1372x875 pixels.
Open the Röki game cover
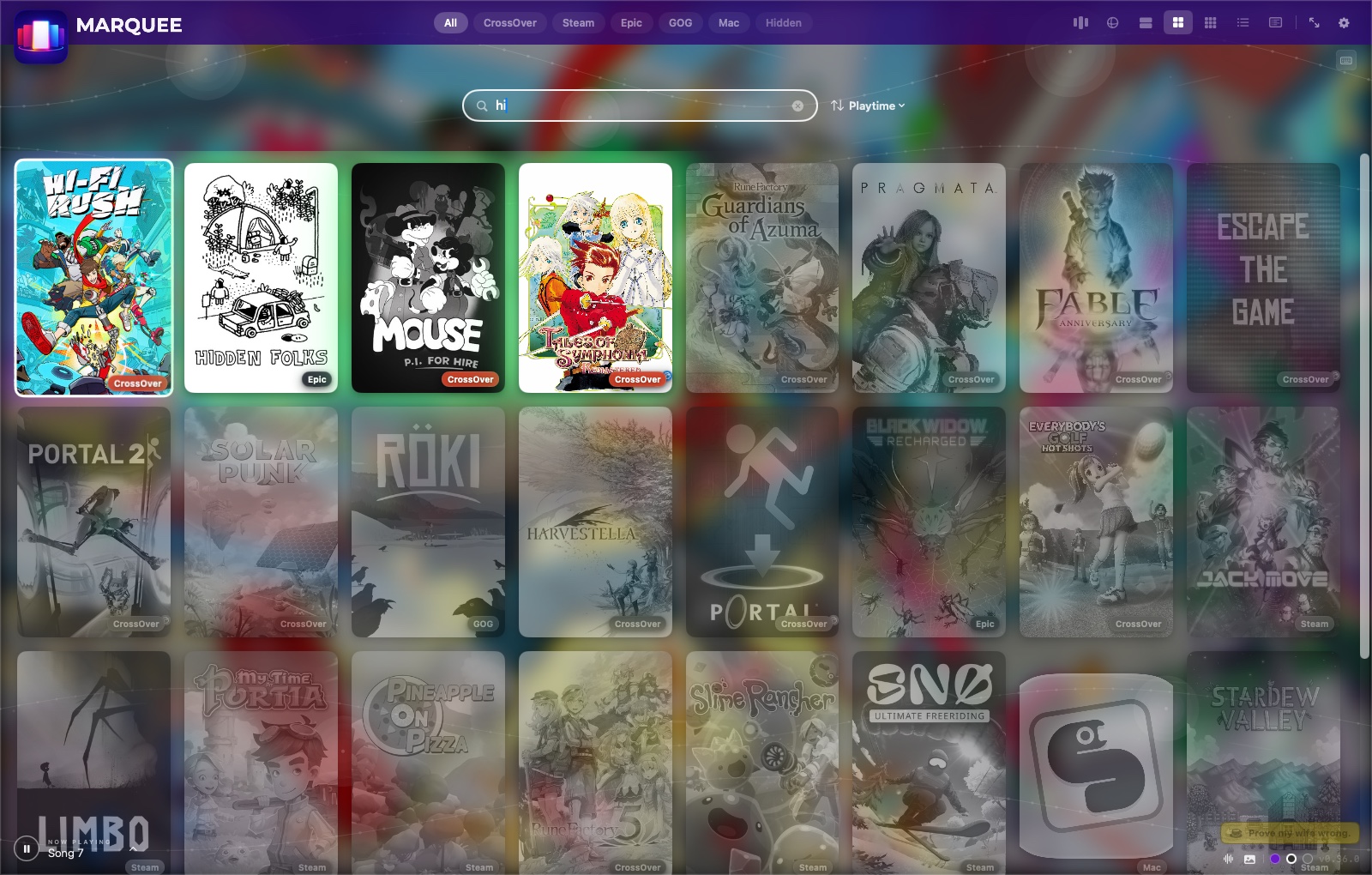(428, 522)
